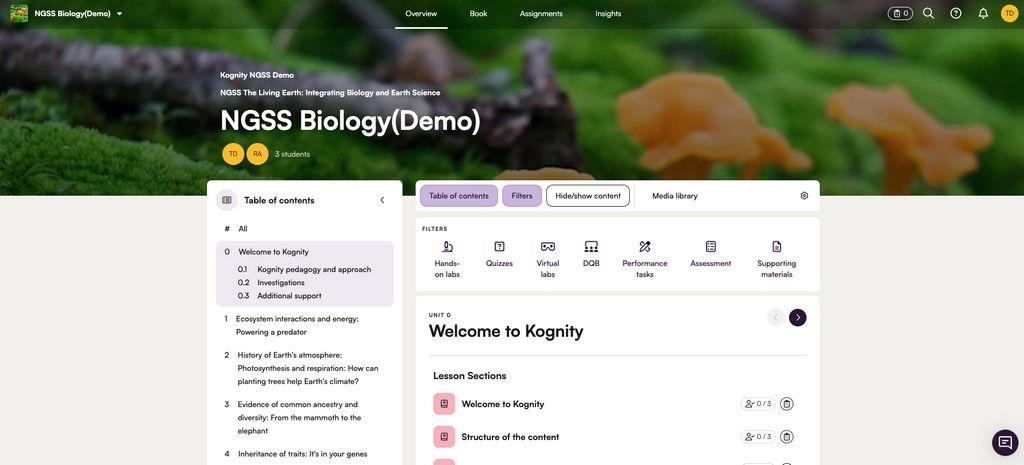Switch to the Insights tab
Screen dimensions: 1024x465
(608, 14)
